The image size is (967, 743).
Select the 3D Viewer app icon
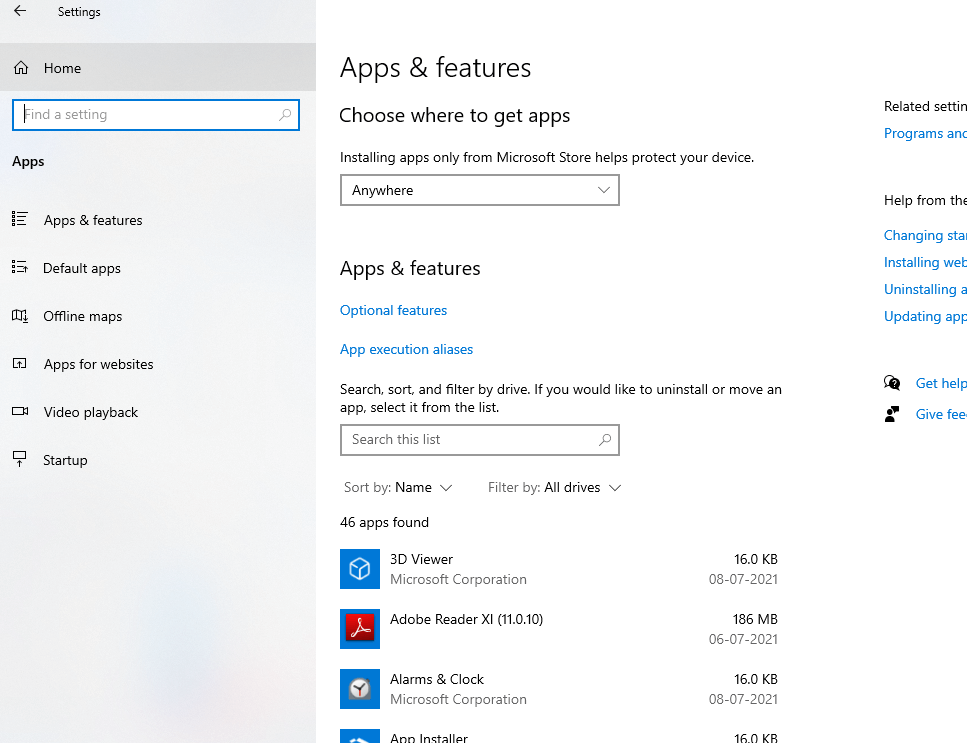(x=360, y=569)
